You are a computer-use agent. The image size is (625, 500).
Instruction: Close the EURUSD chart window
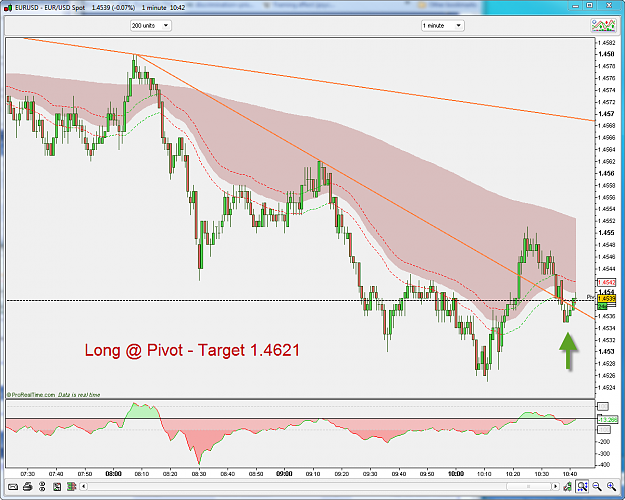[609, 6]
